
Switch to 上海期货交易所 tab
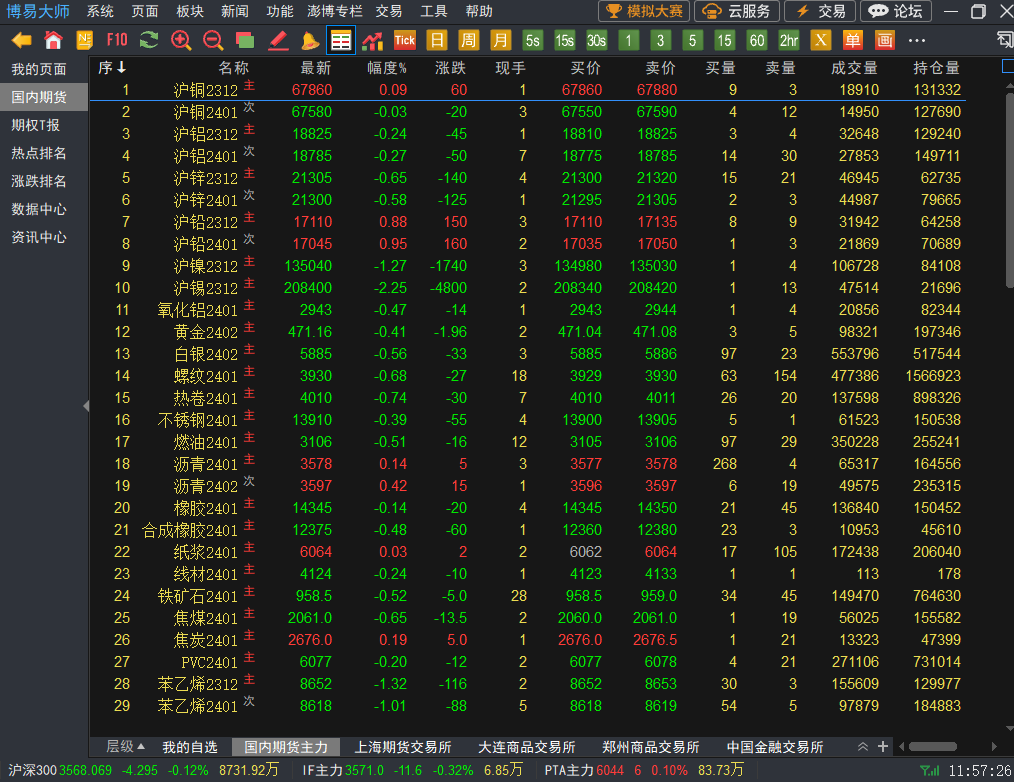[x=403, y=747]
